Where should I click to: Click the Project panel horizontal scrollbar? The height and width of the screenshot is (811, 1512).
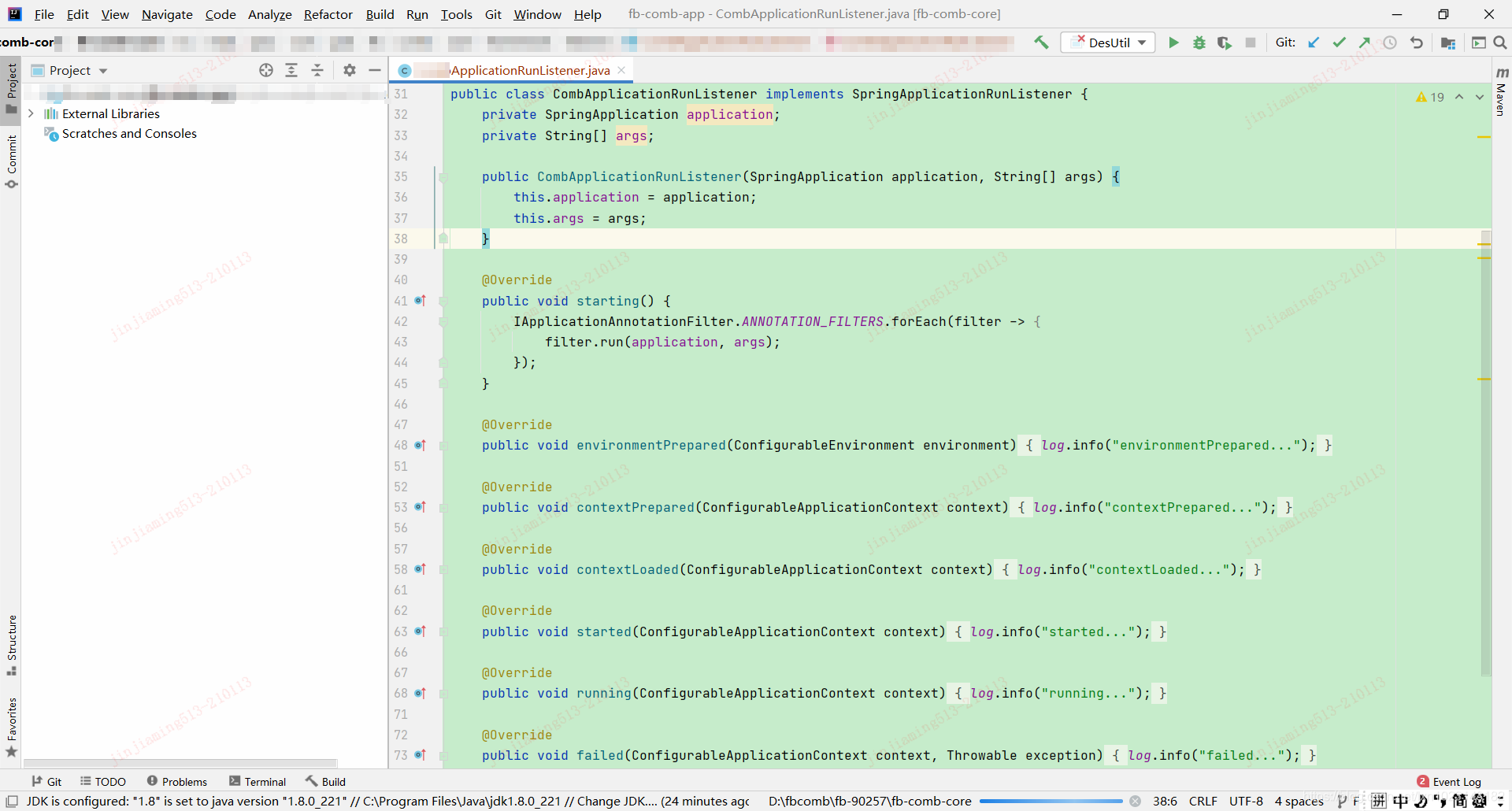[180, 762]
